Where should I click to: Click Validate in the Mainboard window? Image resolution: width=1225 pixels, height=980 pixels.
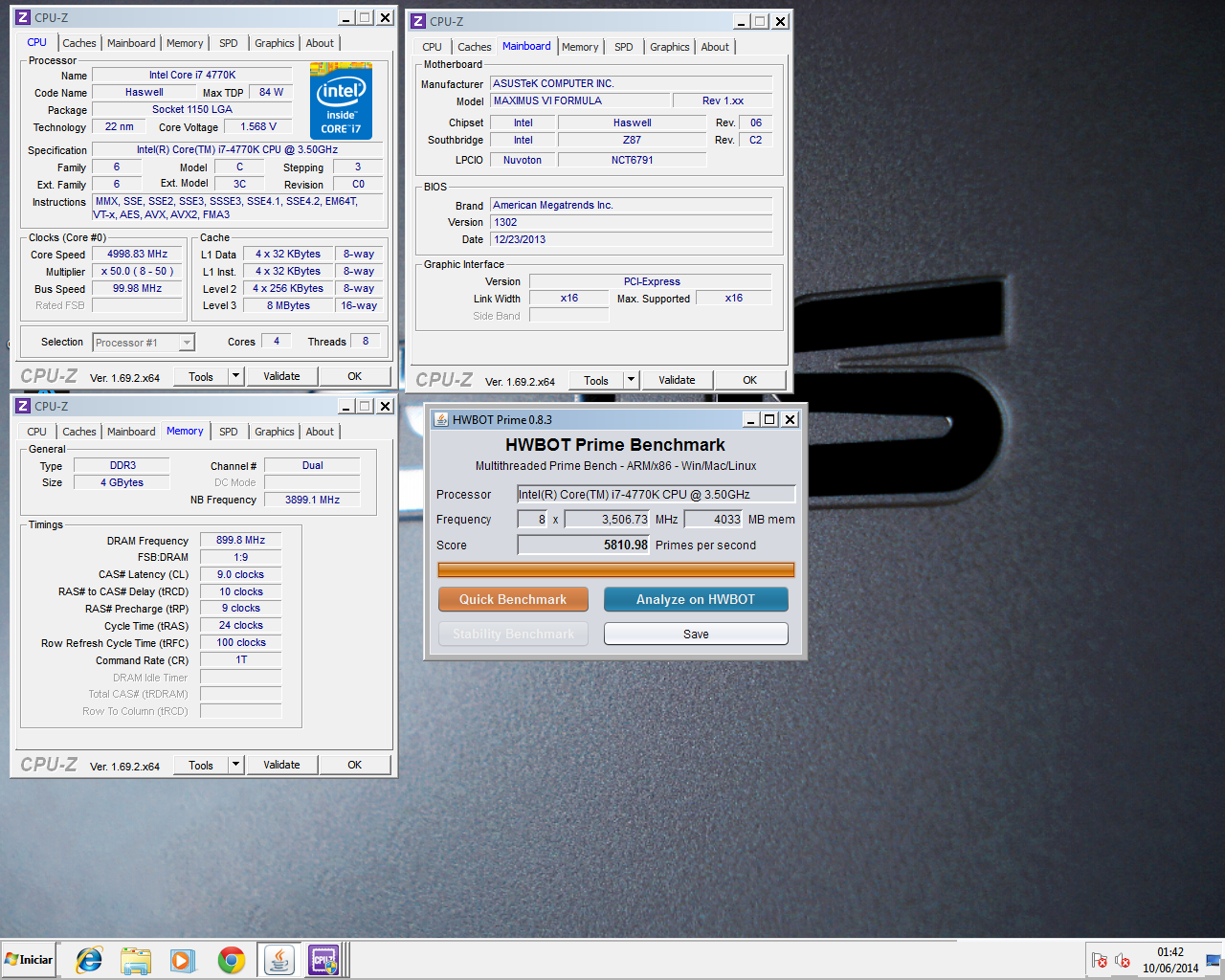677,380
